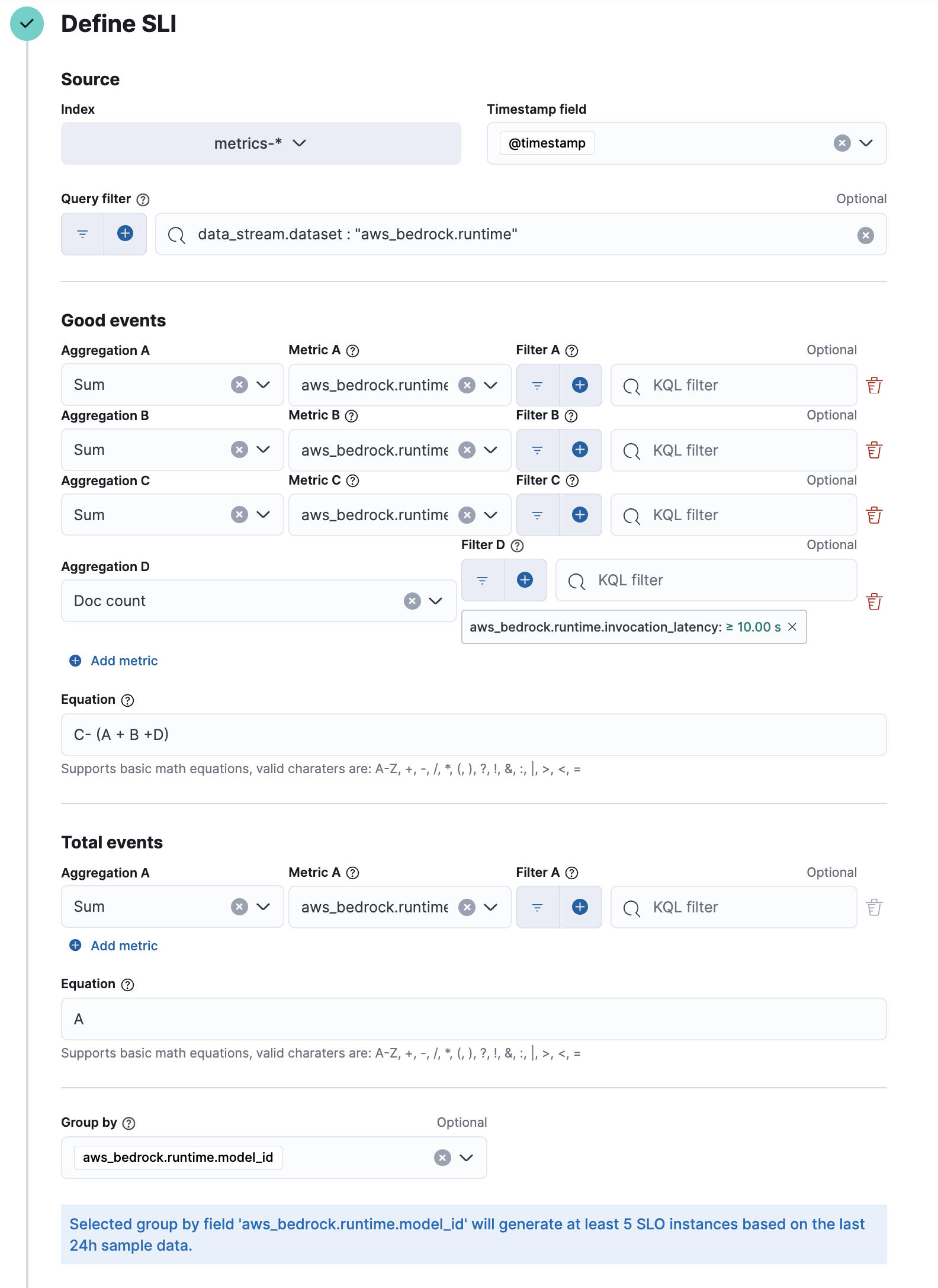This screenshot has width=938, height=1288.
Task: Focus the Total events Filter A KQL field
Action: click(x=733, y=907)
